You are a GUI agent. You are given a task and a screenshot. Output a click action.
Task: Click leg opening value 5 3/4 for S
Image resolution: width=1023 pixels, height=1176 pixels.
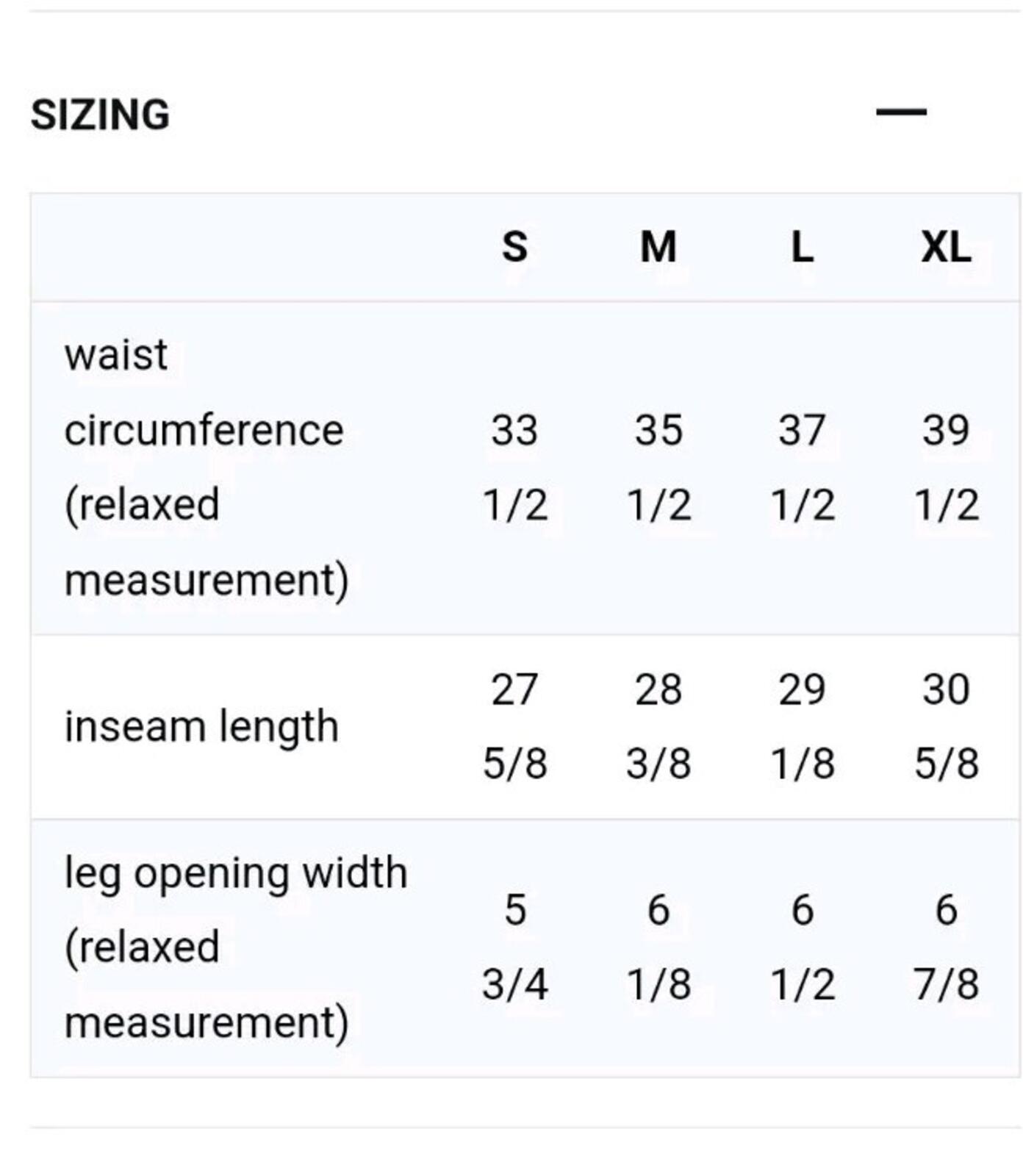[x=514, y=947]
